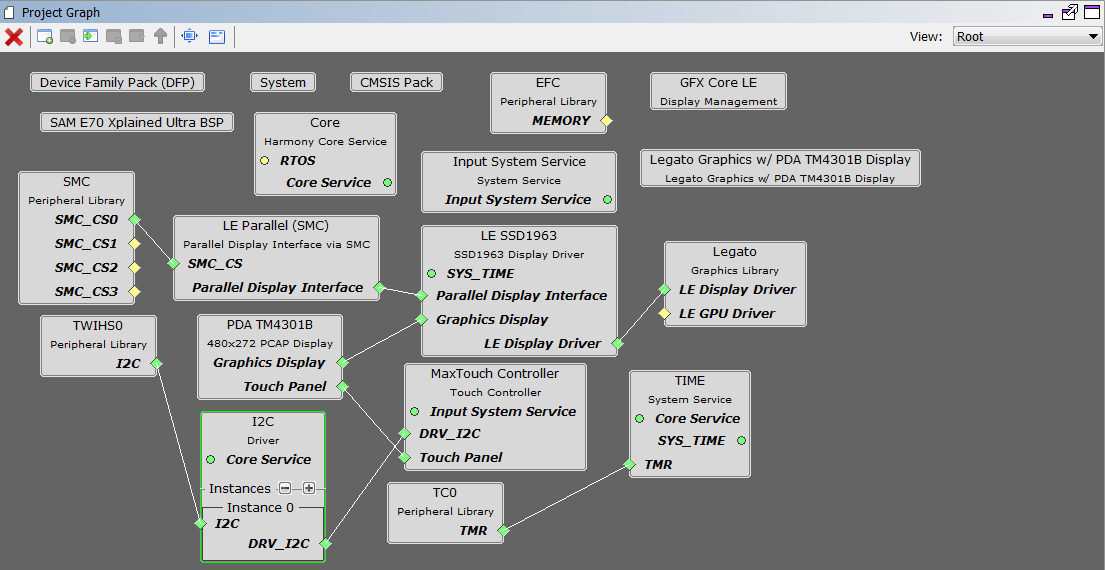Click the SYS_TIME circle on TIME
This screenshot has height=570, width=1105.
pos(741,440)
